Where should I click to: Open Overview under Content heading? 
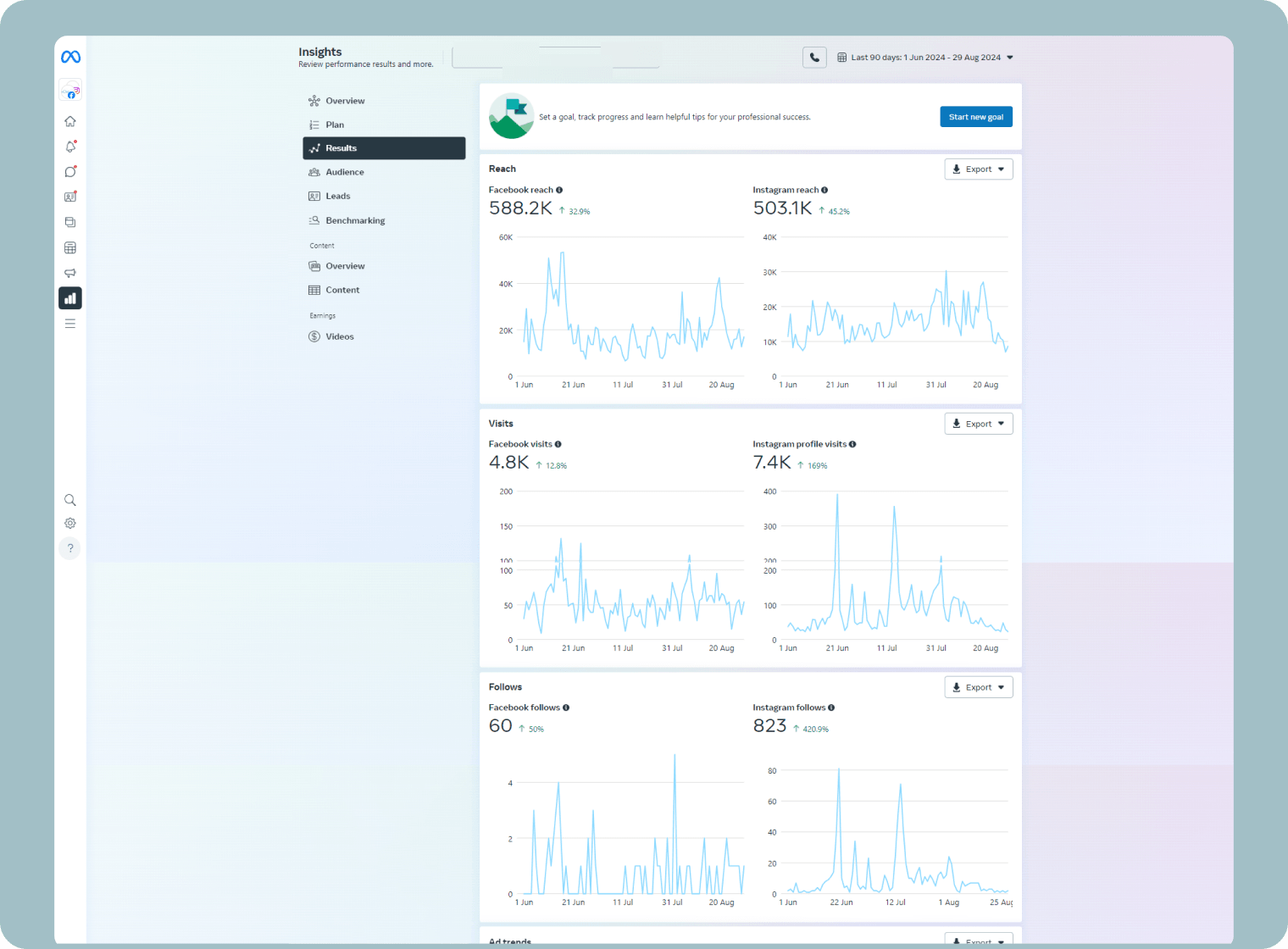(x=384, y=266)
